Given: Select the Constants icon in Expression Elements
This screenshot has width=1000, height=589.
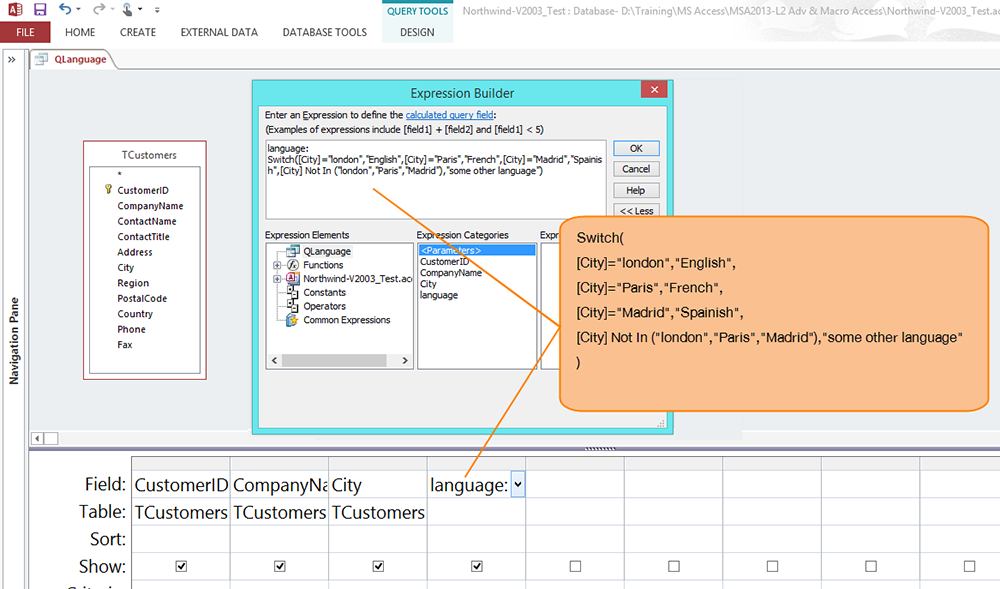Looking at the screenshot, I should pos(293,292).
